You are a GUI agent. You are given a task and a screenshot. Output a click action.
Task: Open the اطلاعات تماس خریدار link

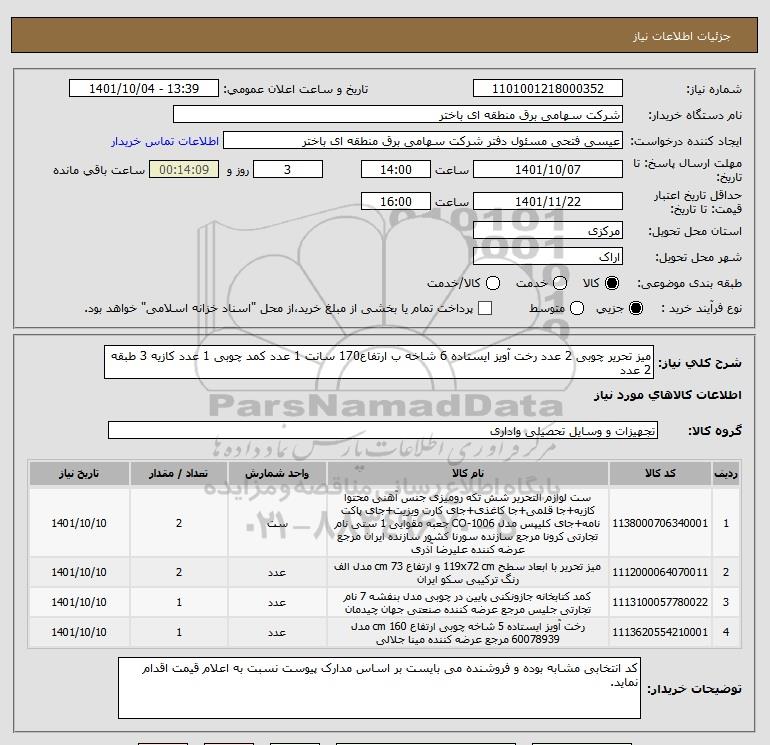(165, 141)
